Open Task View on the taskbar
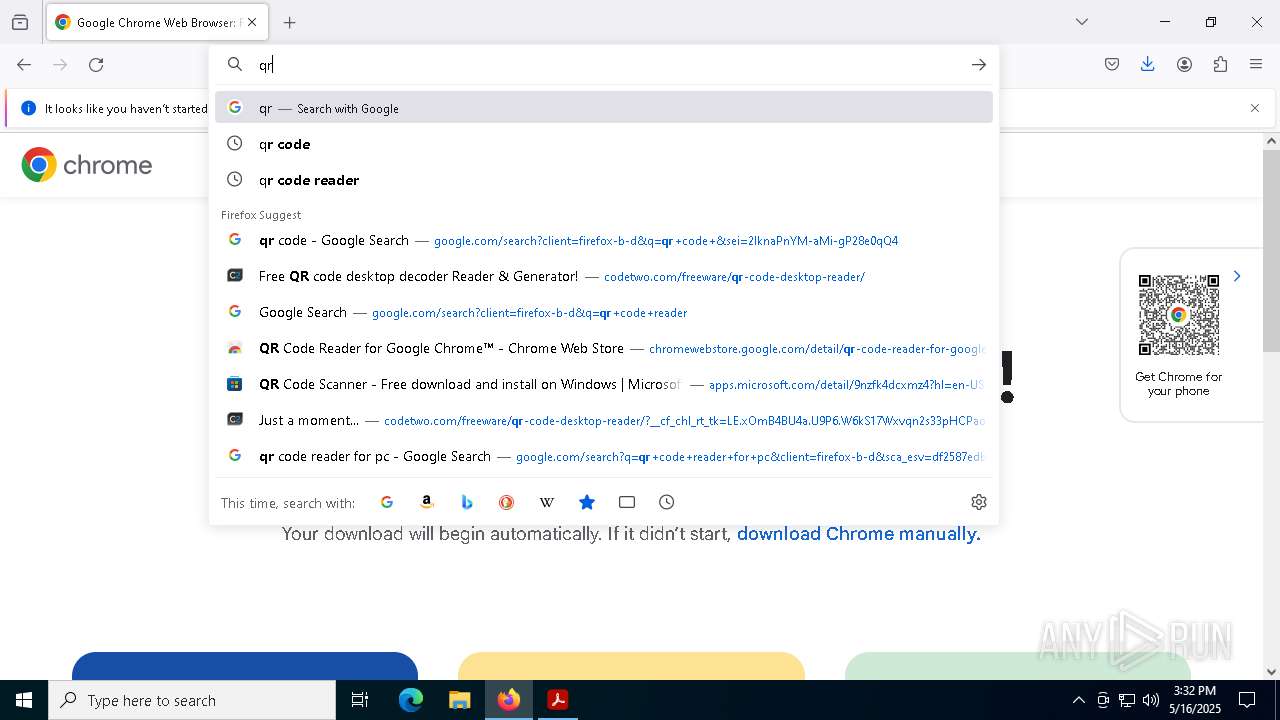1280x720 pixels. click(360, 700)
